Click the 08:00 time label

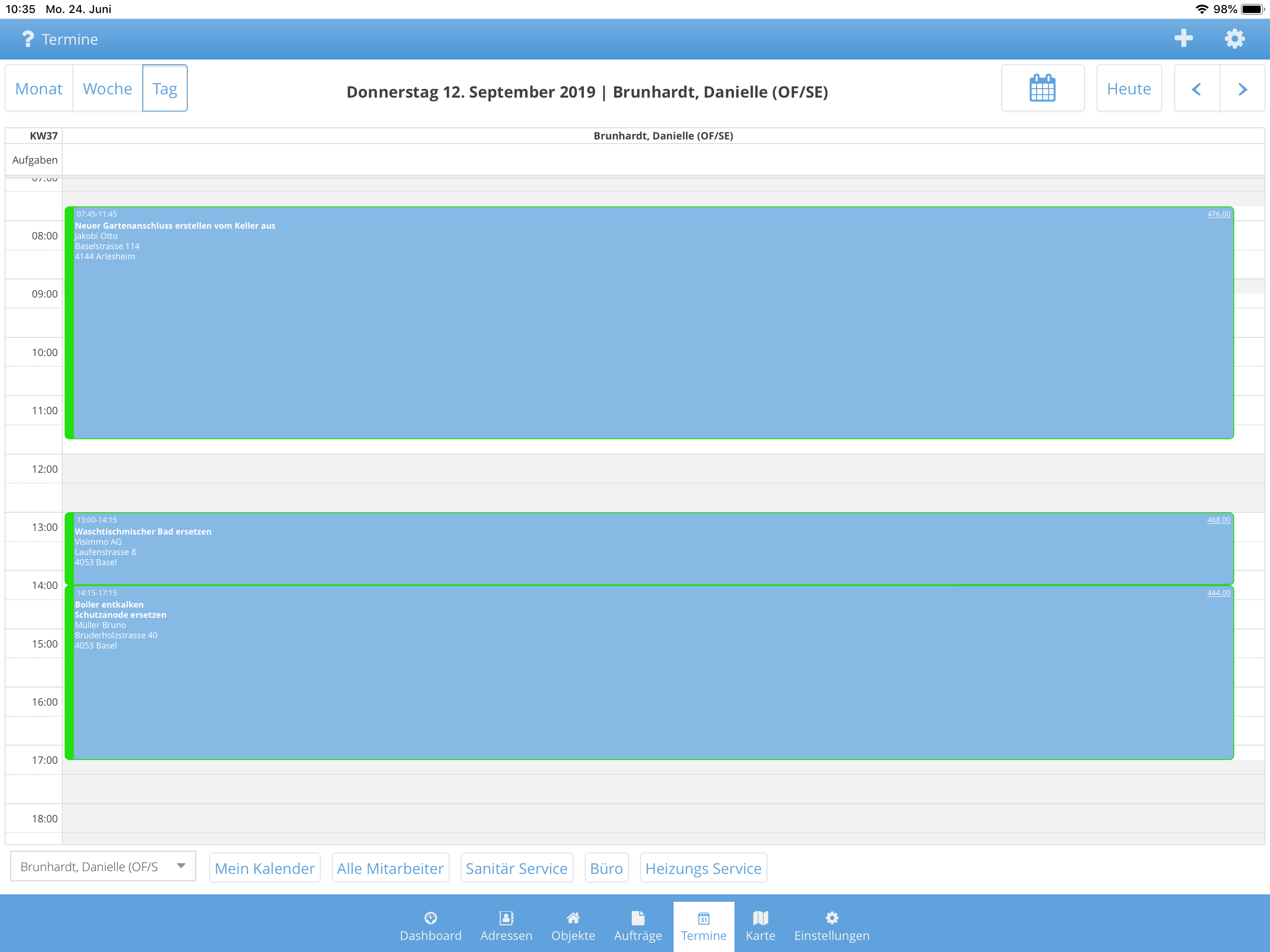(x=45, y=236)
